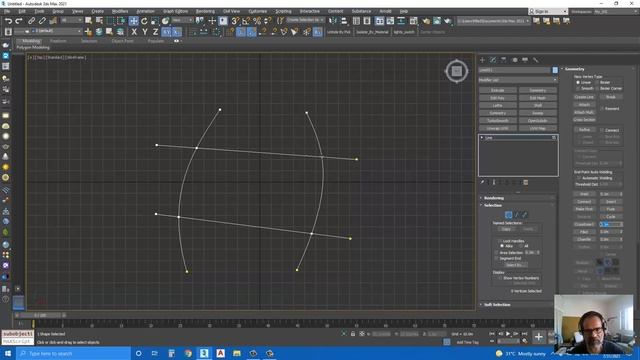The height and width of the screenshot is (360, 640).
Task: Click the Undo arrow in the main toolbar
Action: (8, 21)
